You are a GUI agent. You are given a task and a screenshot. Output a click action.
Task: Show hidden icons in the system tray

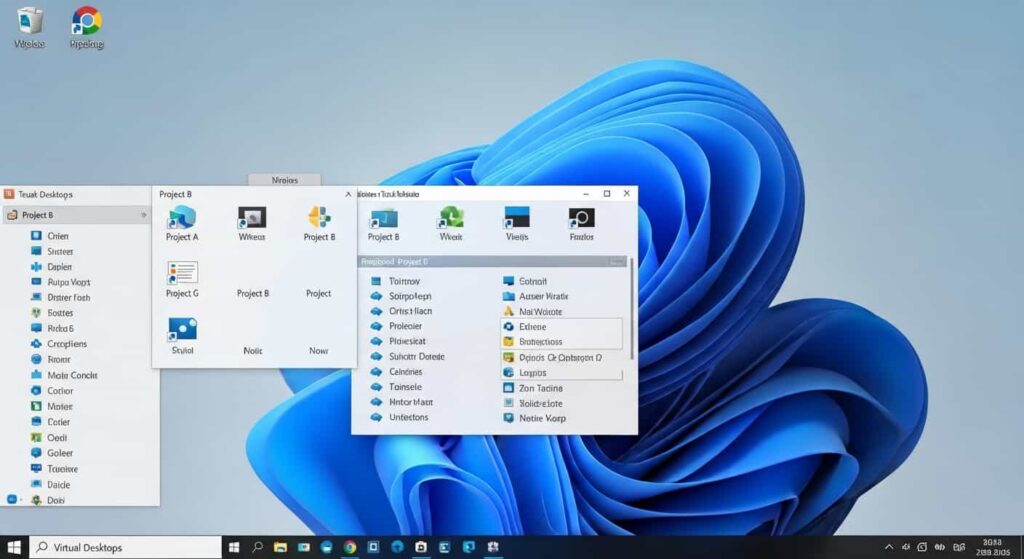889,547
